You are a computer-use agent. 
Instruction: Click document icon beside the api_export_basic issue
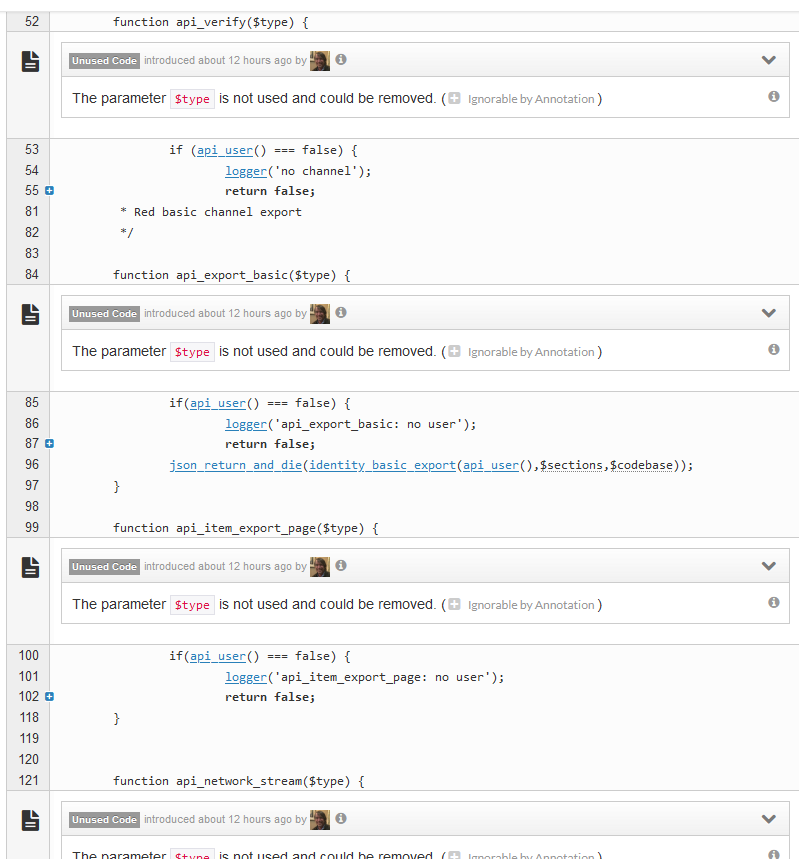pyautogui.click(x=31, y=314)
